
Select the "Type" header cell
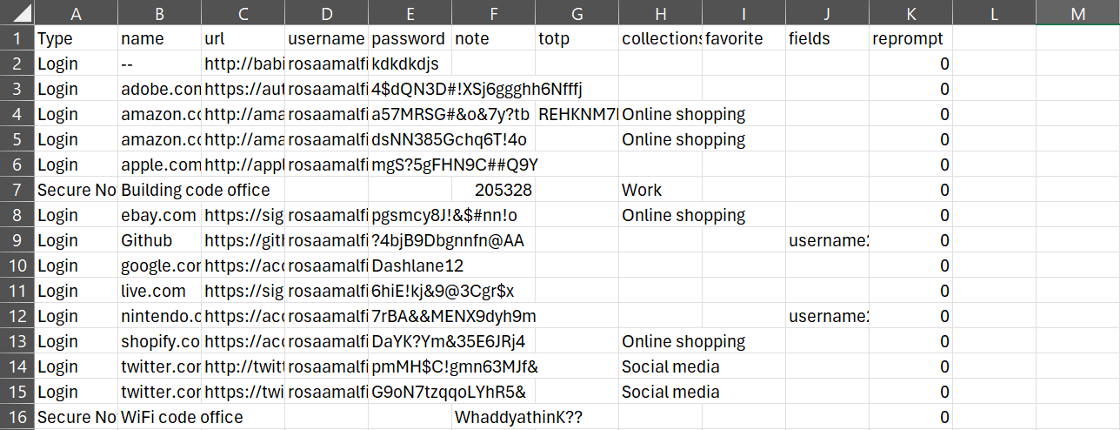(x=76, y=39)
